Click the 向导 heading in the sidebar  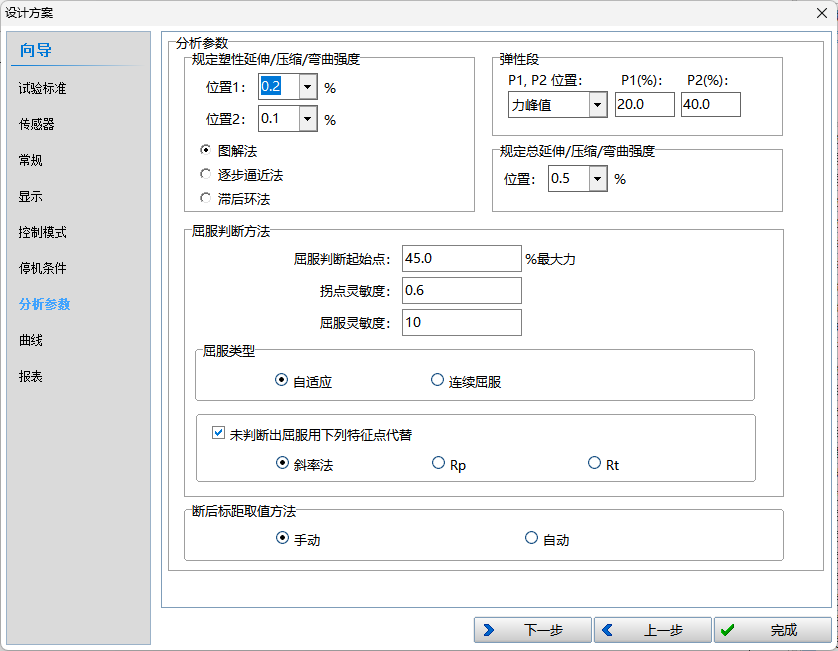coord(36,50)
